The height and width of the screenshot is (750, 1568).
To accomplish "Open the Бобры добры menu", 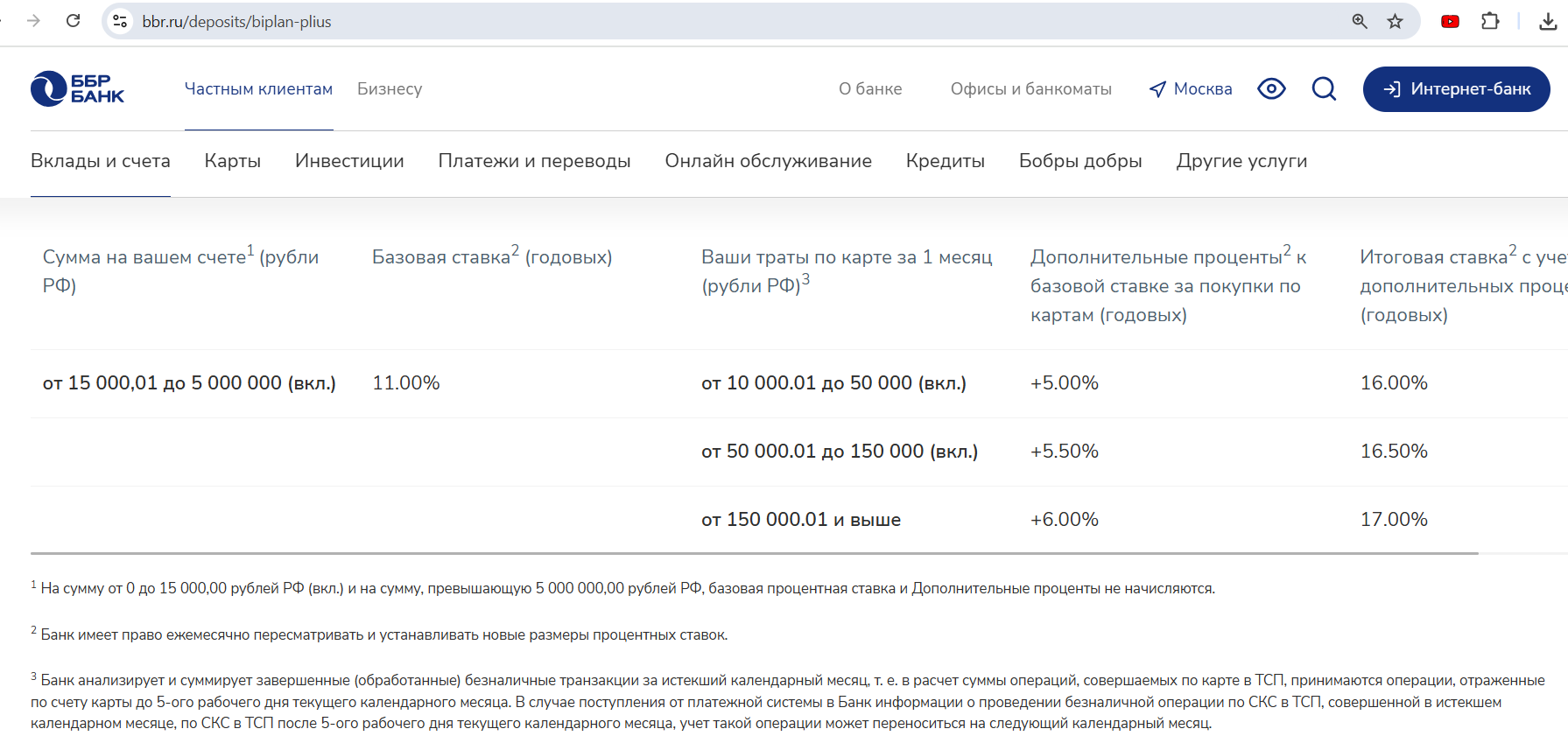I will tap(1080, 161).
